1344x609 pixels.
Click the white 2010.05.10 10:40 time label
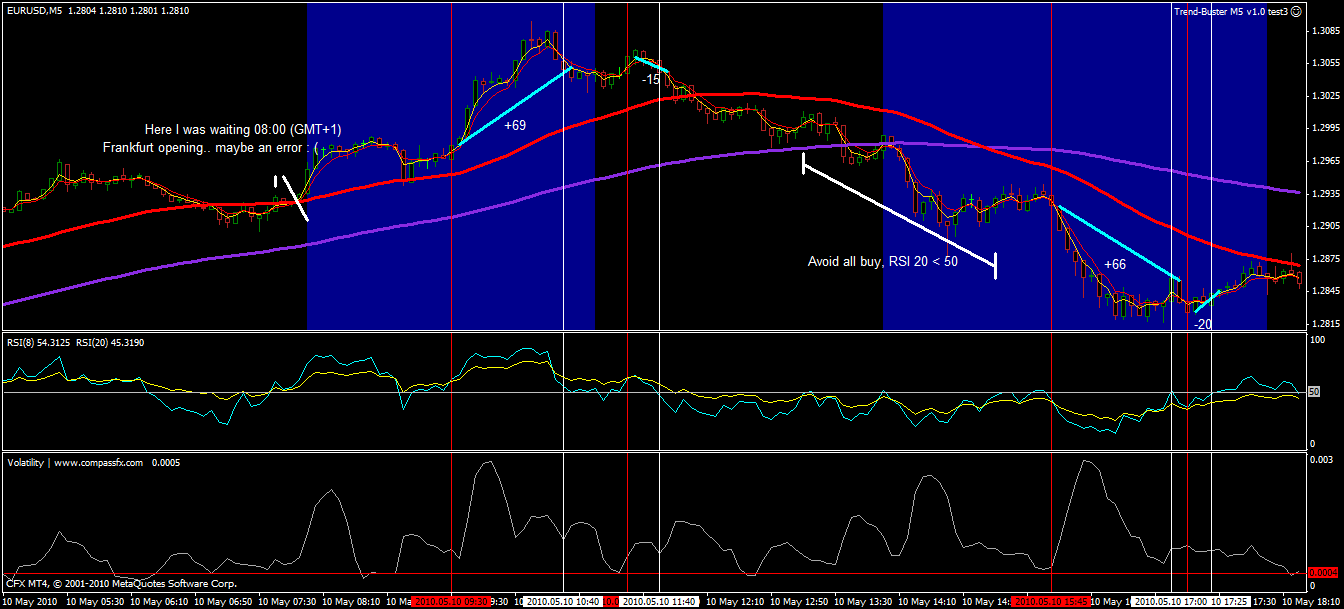point(563,602)
